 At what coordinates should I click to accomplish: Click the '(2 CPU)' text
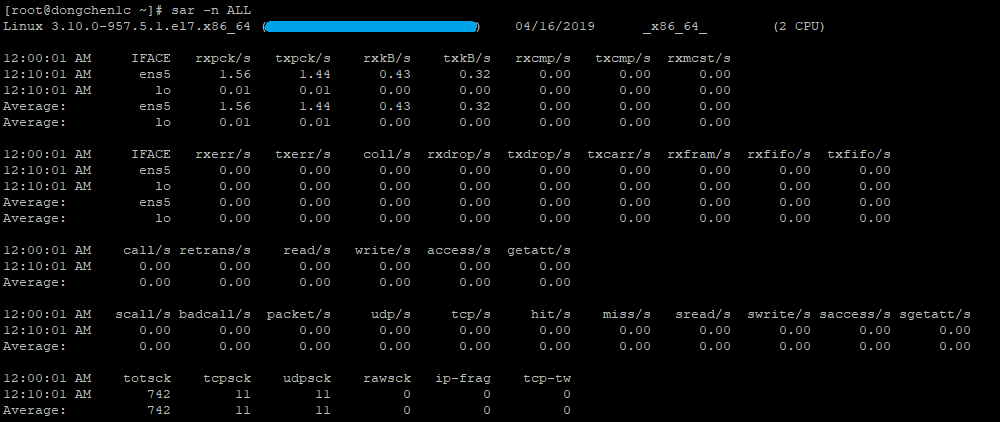point(799,25)
